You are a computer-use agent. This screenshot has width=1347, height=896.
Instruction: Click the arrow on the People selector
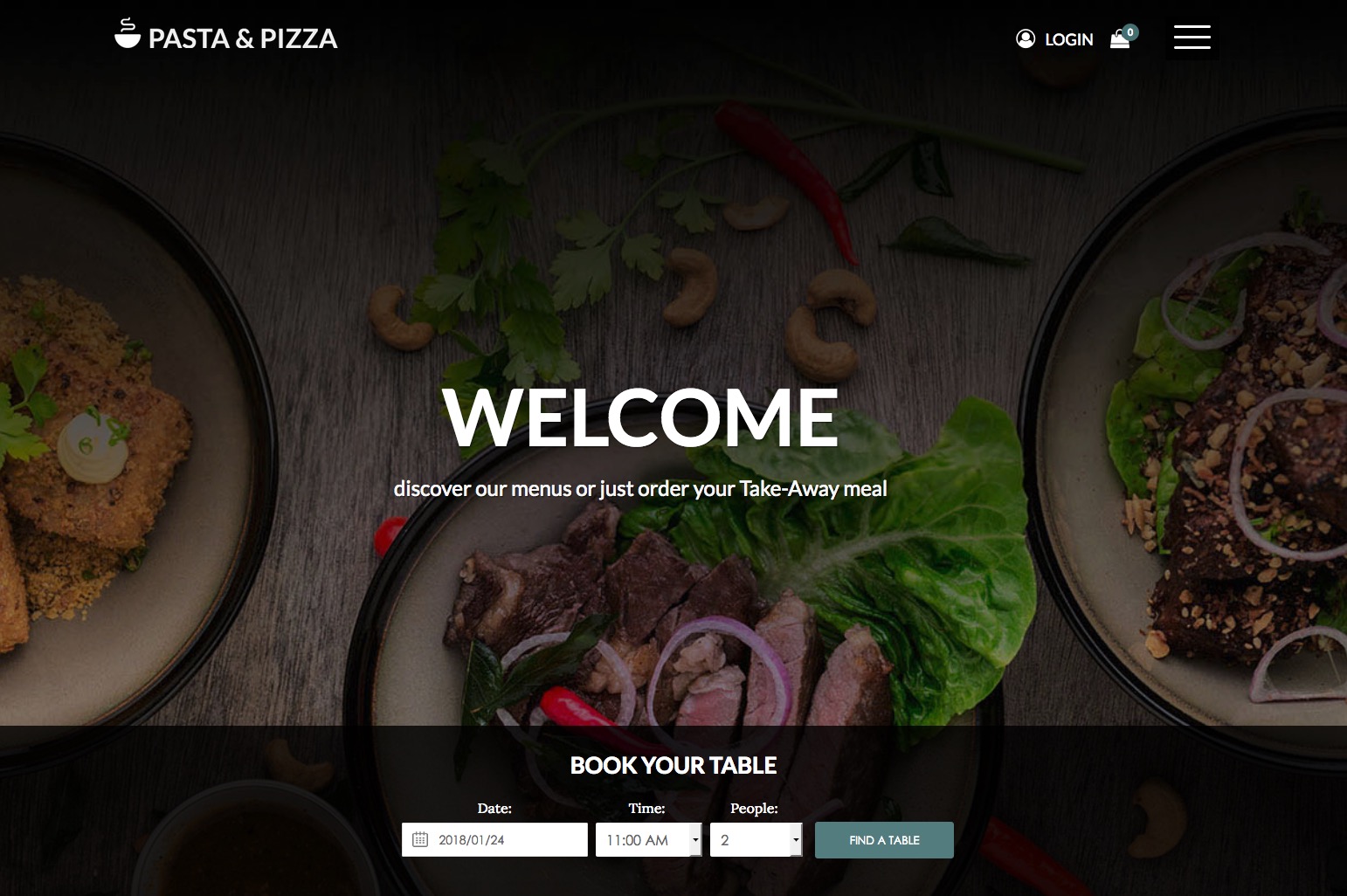[x=796, y=839]
